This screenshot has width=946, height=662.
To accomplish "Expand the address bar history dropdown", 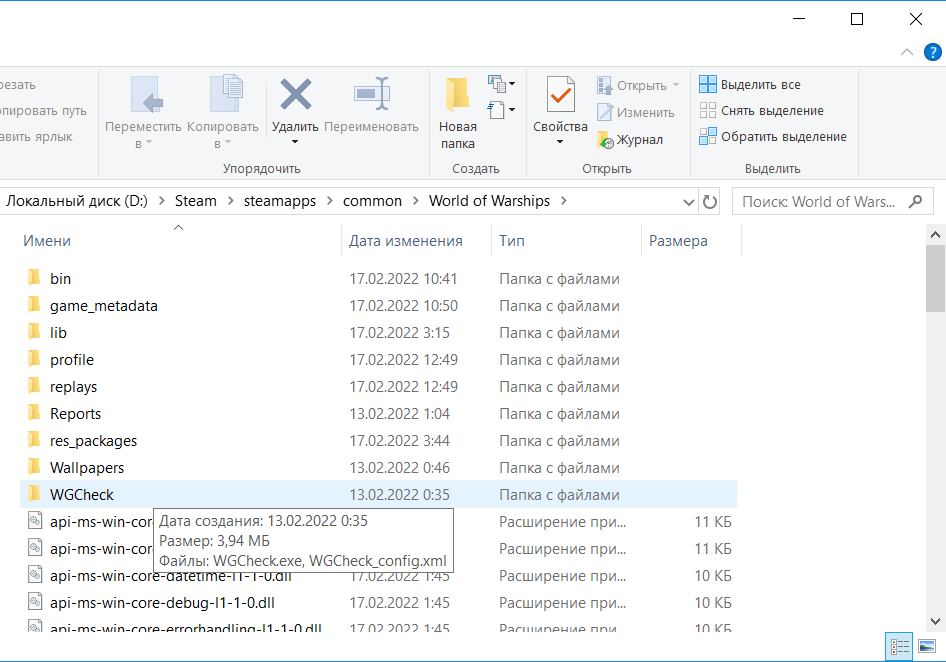I will (x=688, y=202).
